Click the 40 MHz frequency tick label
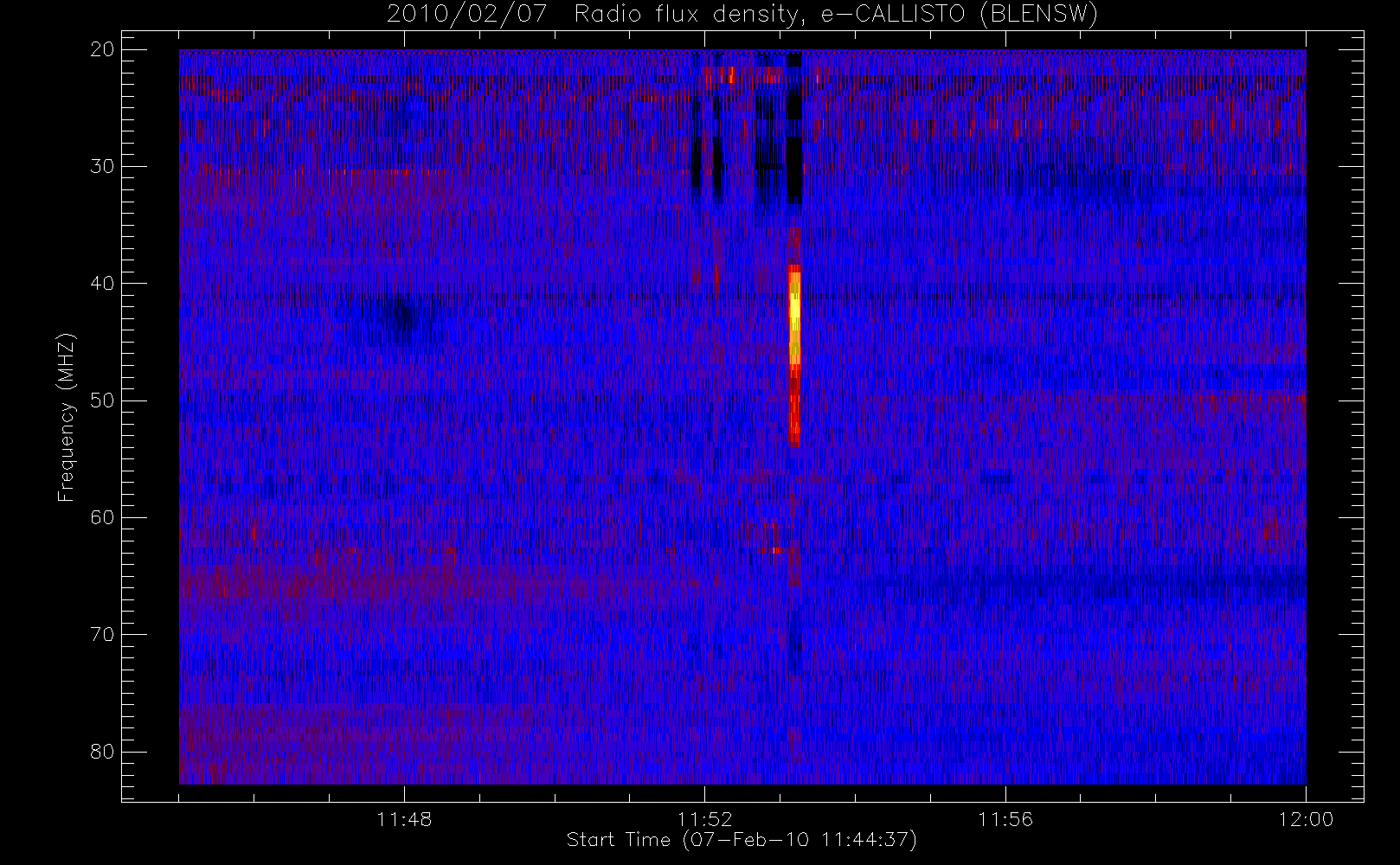 point(102,284)
